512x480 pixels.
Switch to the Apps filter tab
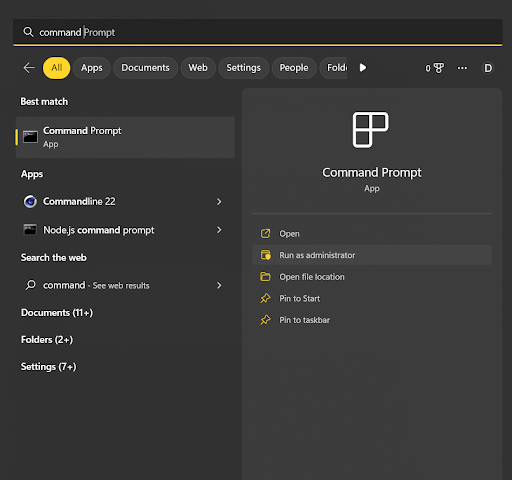pos(92,68)
